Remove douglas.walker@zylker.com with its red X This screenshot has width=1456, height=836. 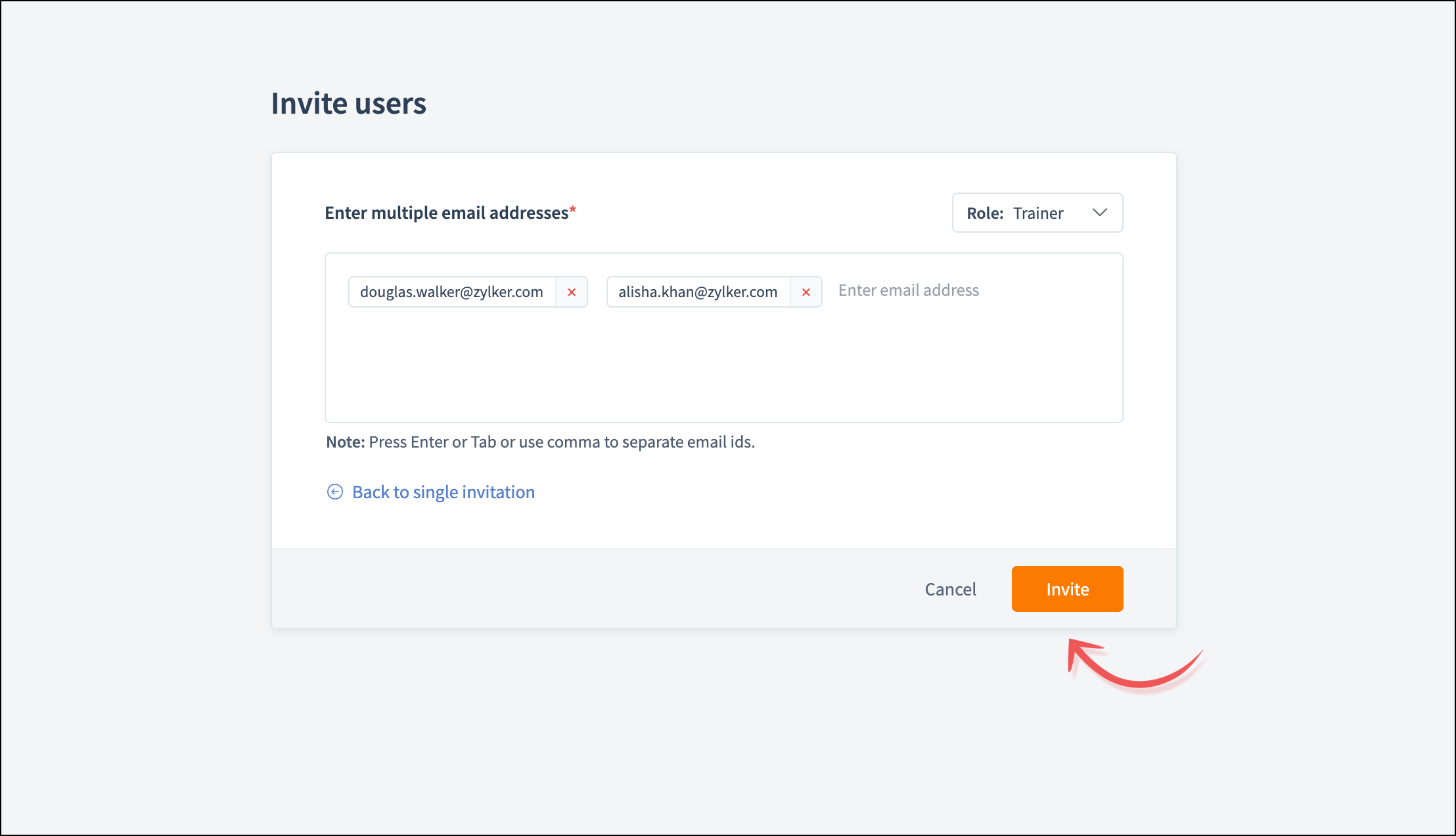[x=572, y=292]
